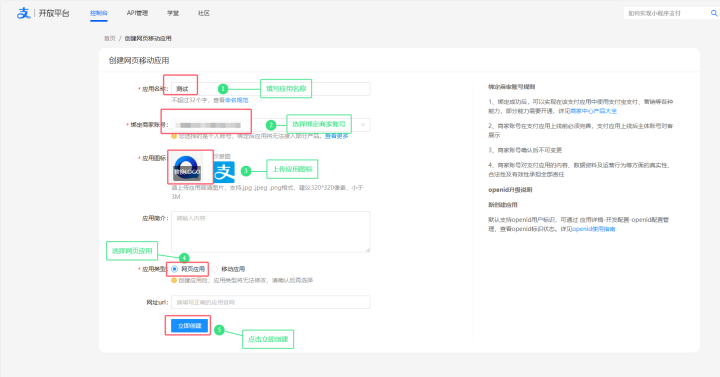Open the openid使用指南 link
This screenshot has height=377, width=720.
pyautogui.click(x=594, y=229)
